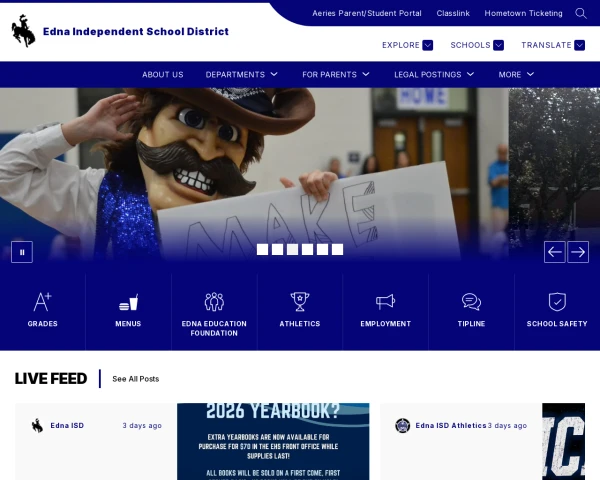The width and height of the screenshot is (600, 480).
Task: Open Aeries Parent/Student Portal link
Action: pos(367,13)
